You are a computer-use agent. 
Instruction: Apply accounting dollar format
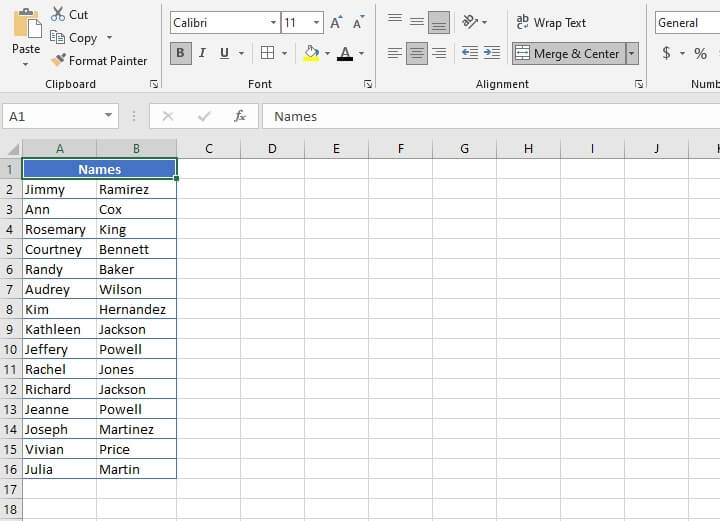(x=666, y=53)
